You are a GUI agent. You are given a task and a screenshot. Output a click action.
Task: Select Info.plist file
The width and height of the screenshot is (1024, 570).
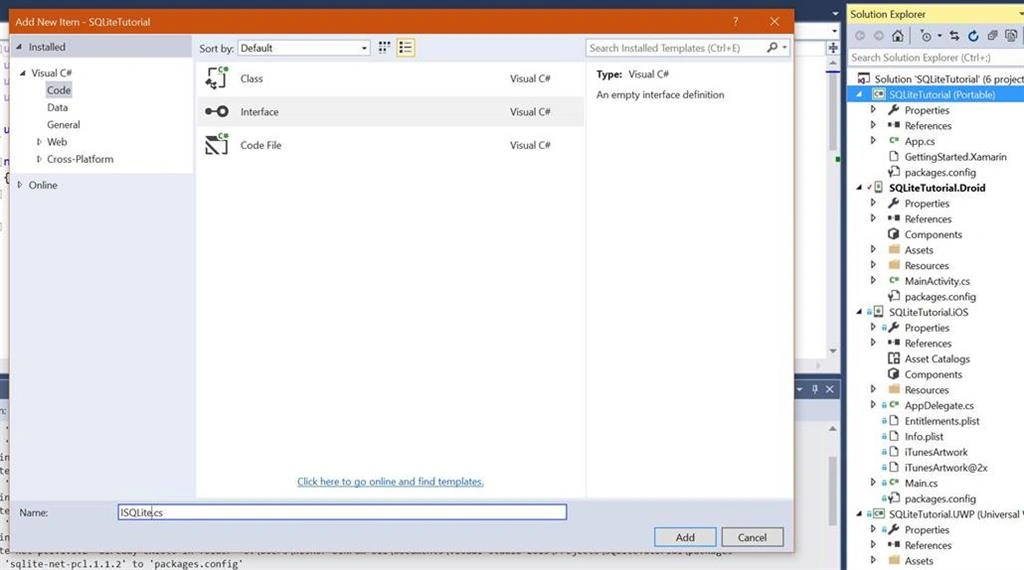coord(923,436)
